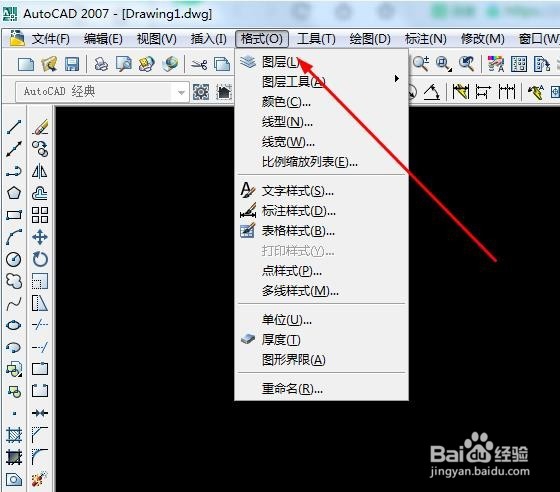Image resolution: width=560 pixels, height=492 pixels.
Task: Select the Polygon tool
Action: click(x=14, y=193)
